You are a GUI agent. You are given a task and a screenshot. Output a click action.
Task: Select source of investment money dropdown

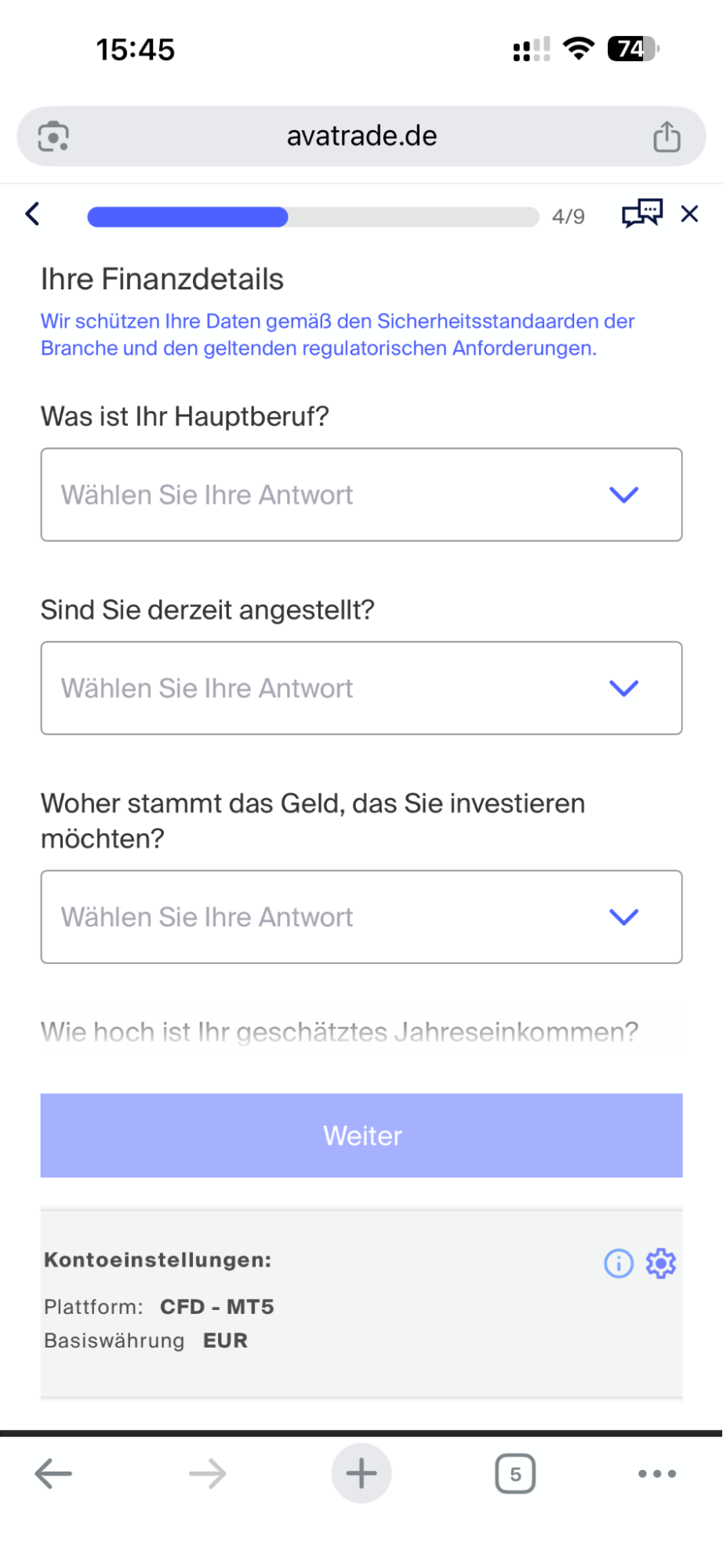coord(361,917)
